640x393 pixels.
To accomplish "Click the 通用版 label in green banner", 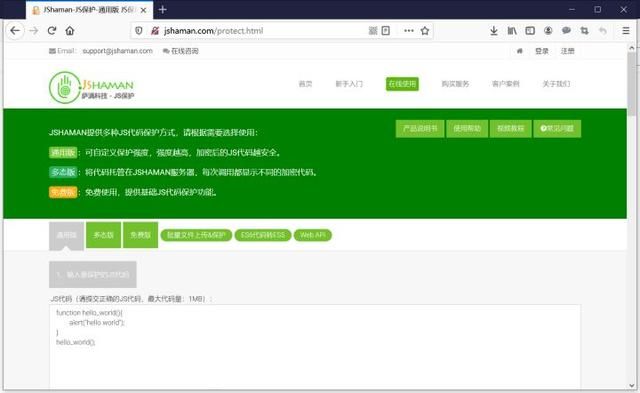I will click(x=63, y=153).
